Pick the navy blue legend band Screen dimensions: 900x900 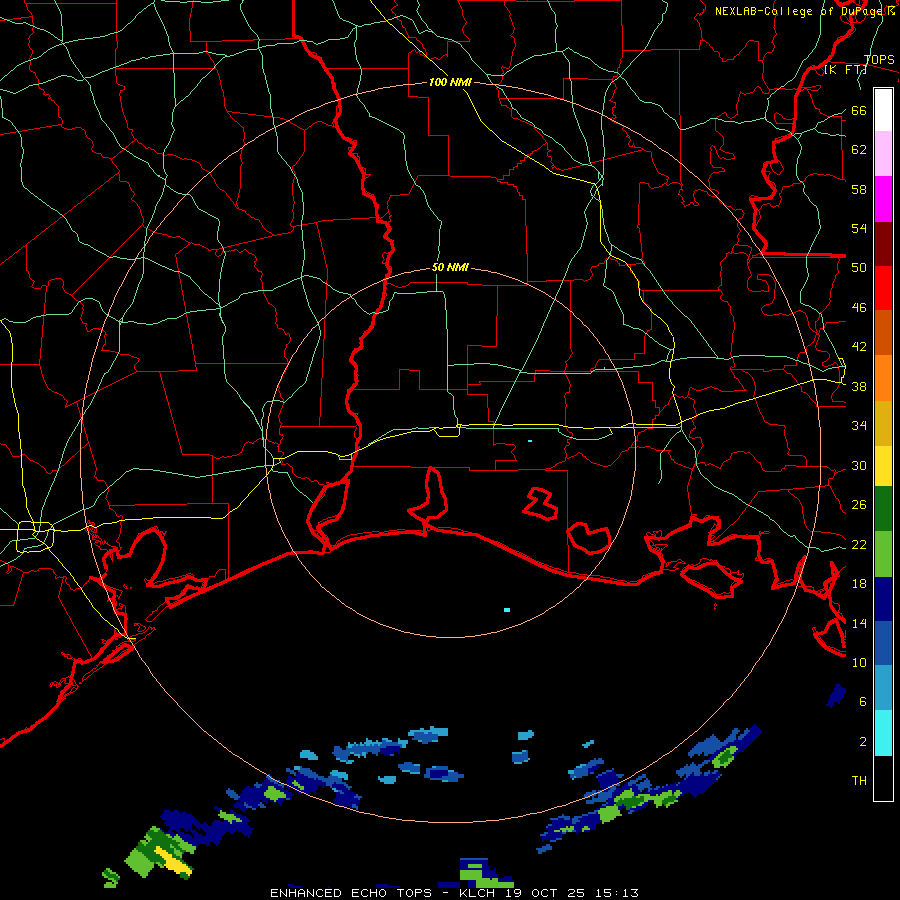tap(883, 599)
